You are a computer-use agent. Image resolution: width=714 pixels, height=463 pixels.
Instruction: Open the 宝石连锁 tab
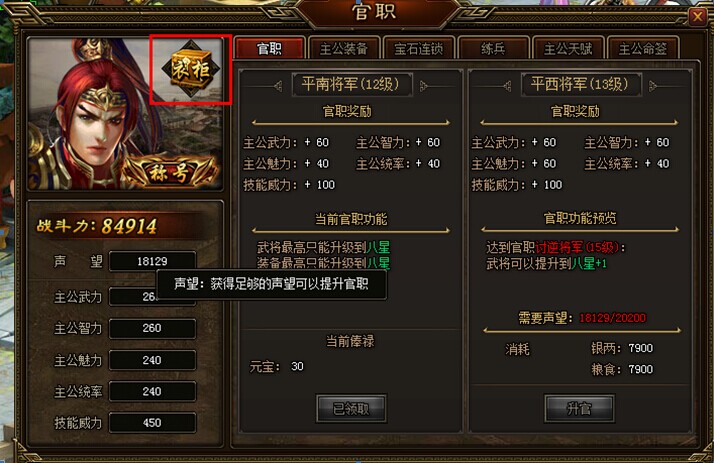(x=418, y=48)
